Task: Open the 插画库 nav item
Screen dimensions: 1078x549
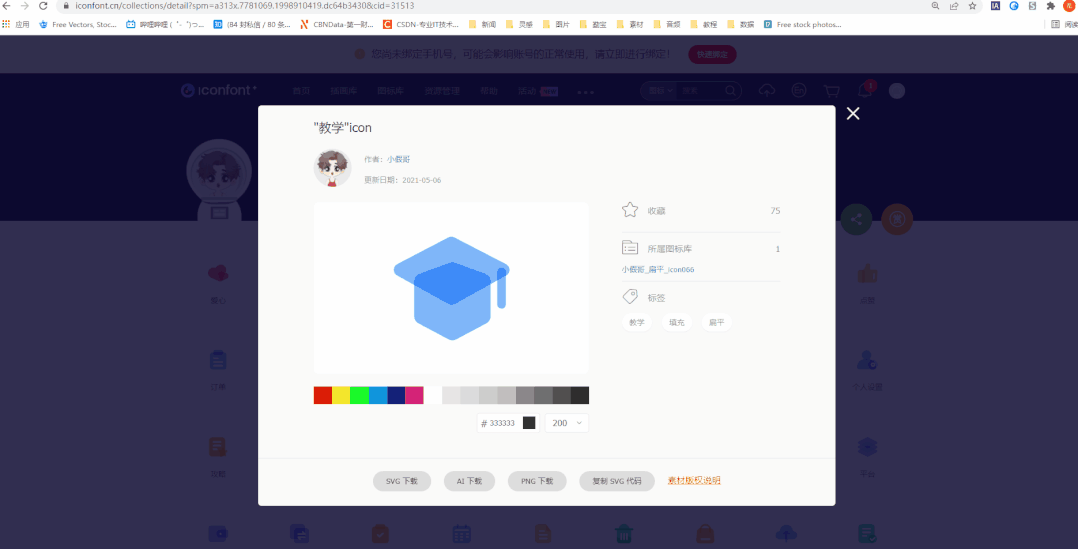Action: [x=344, y=91]
